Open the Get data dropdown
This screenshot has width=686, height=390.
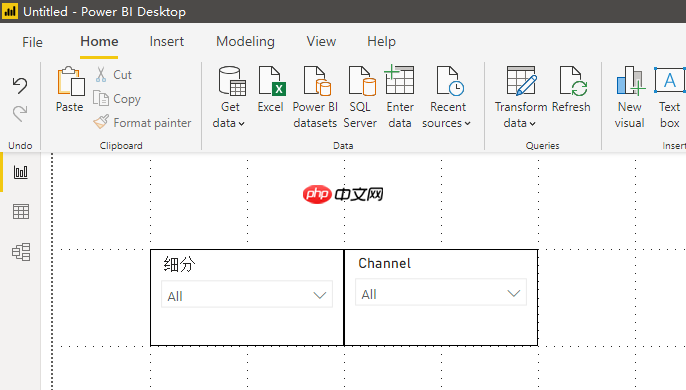click(229, 97)
